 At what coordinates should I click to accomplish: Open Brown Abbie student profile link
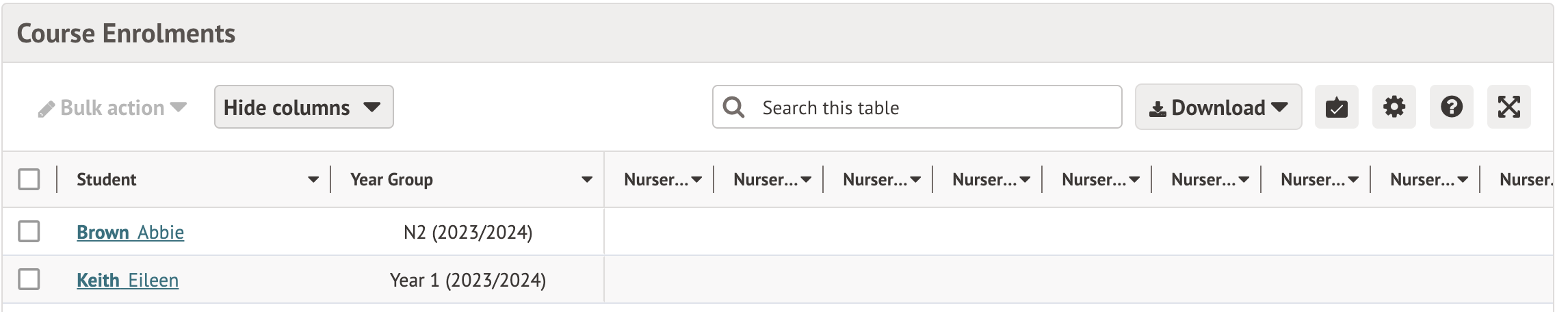pos(130,233)
